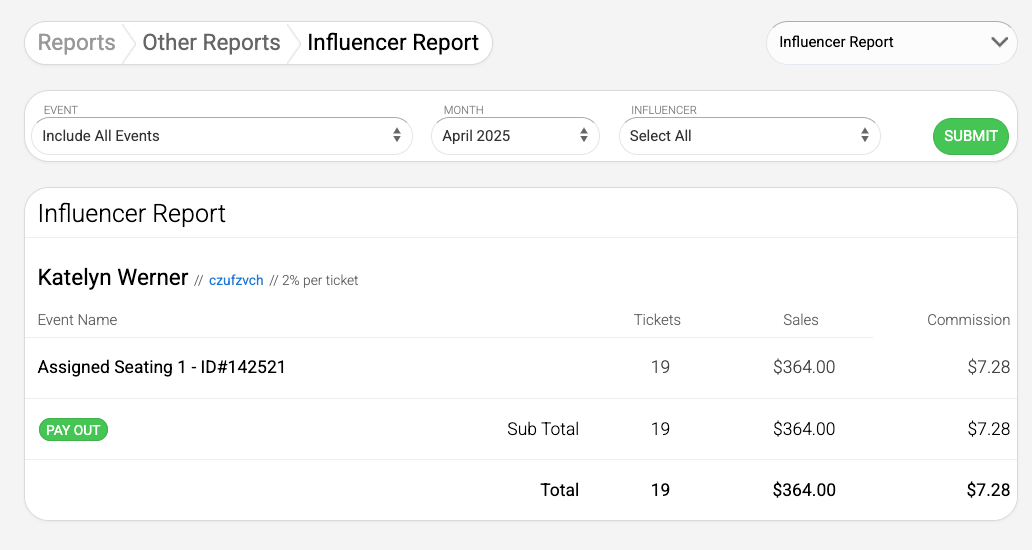Viewport: 1032px width, 550px height.
Task: Click the Katelyn Werner influencer name
Action: point(113,278)
